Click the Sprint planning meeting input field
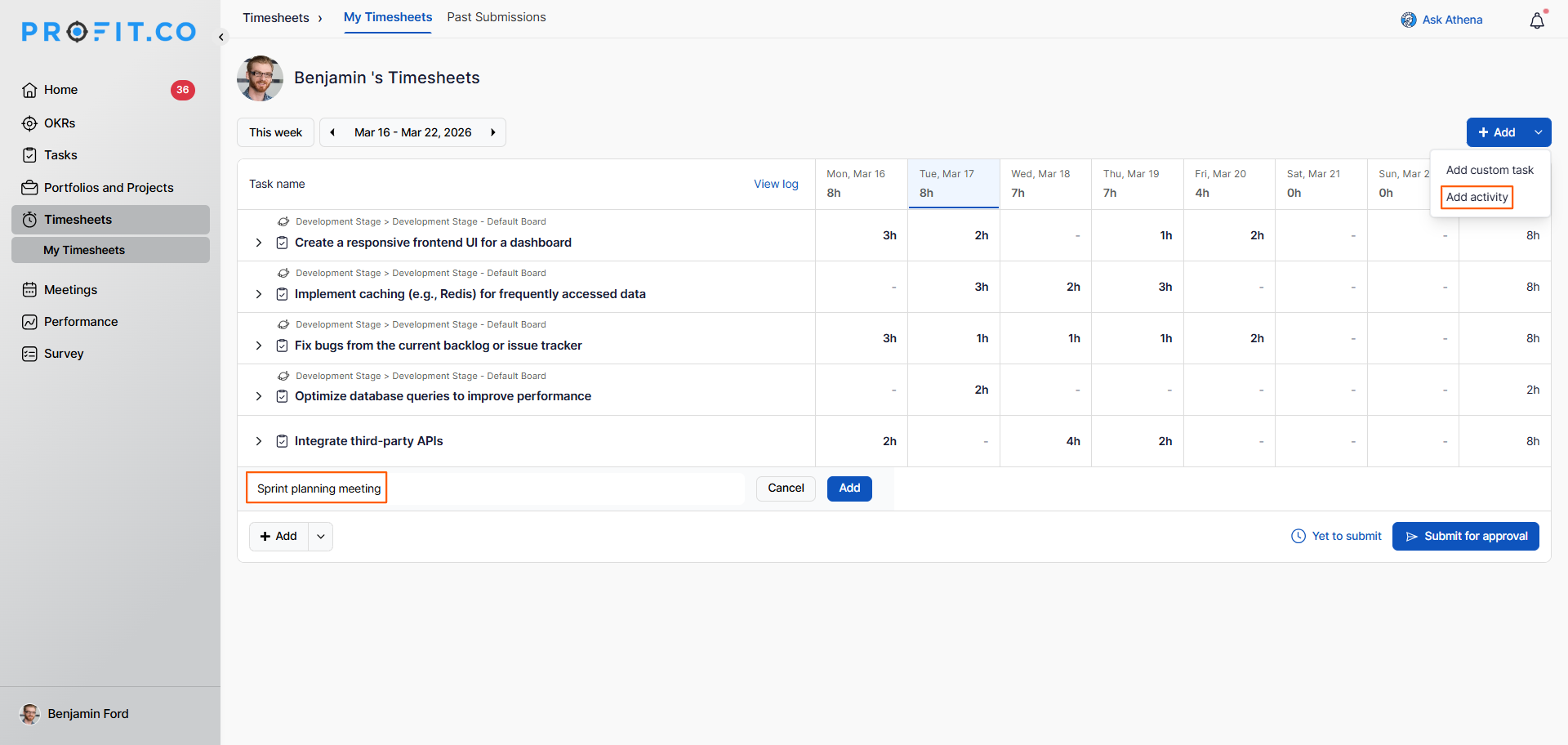The height and width of the screenshot is (745, 1568). coord(495,488)
